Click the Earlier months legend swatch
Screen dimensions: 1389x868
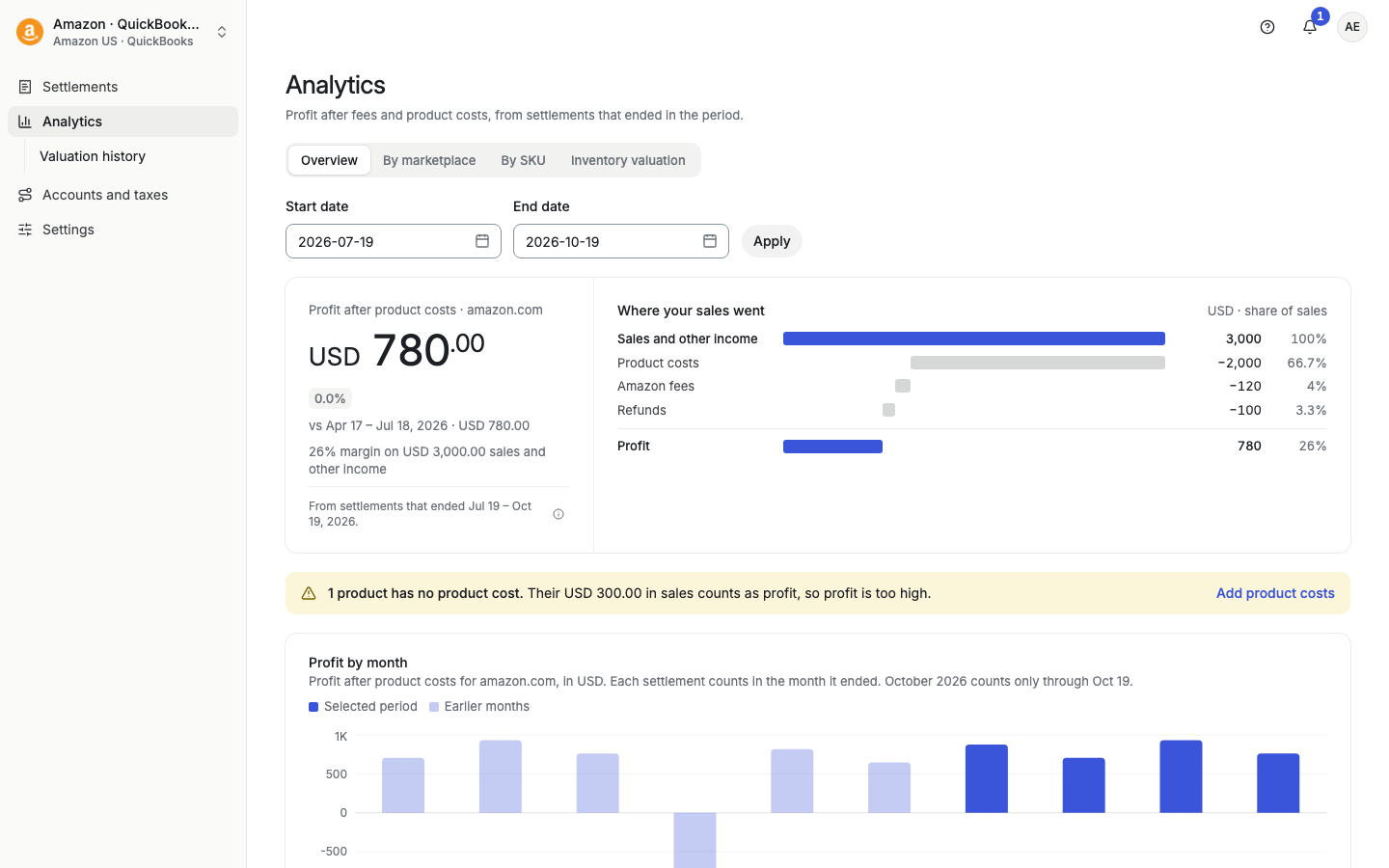click(x=434, y=707)
